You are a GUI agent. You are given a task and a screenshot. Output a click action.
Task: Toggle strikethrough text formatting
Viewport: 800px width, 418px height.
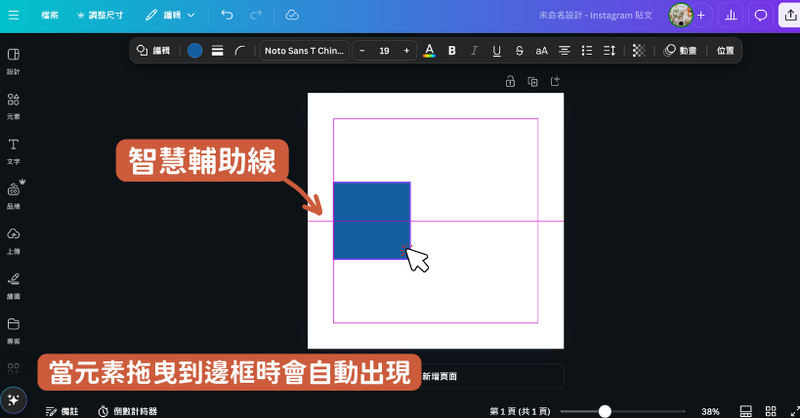[x=519, y=50]
